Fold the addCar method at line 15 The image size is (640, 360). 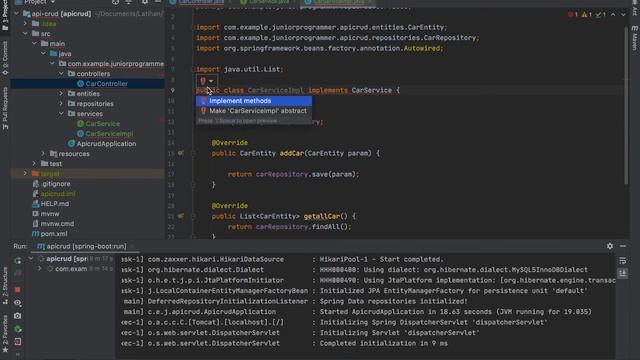pos(193,153)
